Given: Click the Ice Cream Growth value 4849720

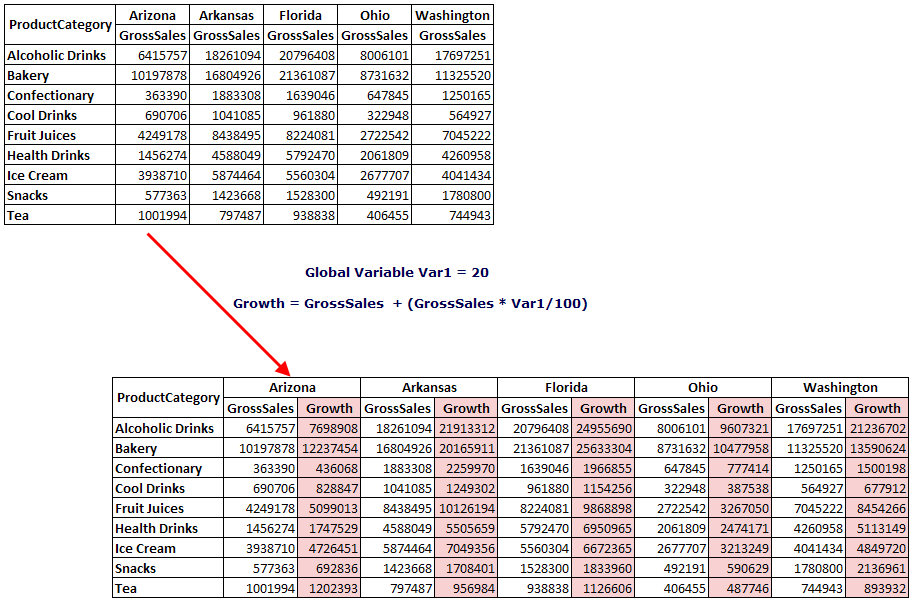Looking at the screenshot, I should point(877,548).
